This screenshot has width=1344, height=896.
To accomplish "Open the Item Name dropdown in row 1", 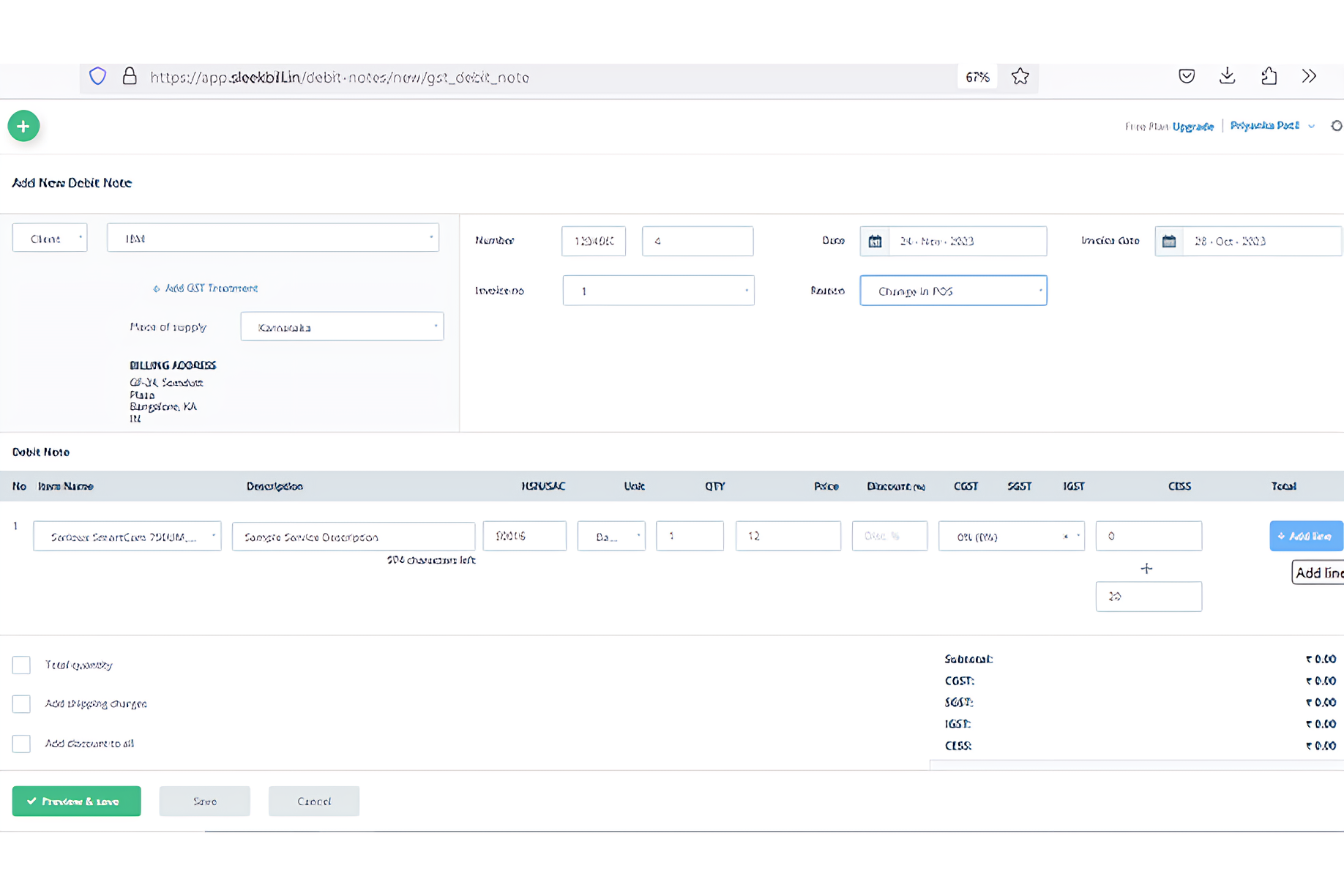I will pyautogui.click(x=127, y=536).
